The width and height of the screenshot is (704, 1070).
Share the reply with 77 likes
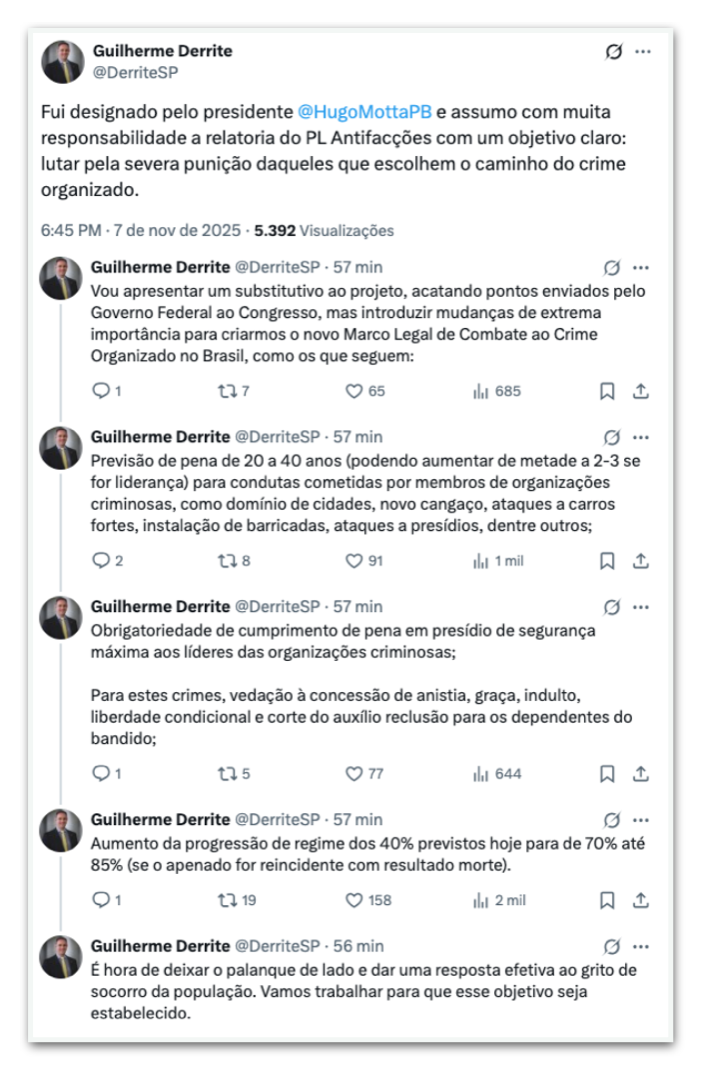coord(642,774)
